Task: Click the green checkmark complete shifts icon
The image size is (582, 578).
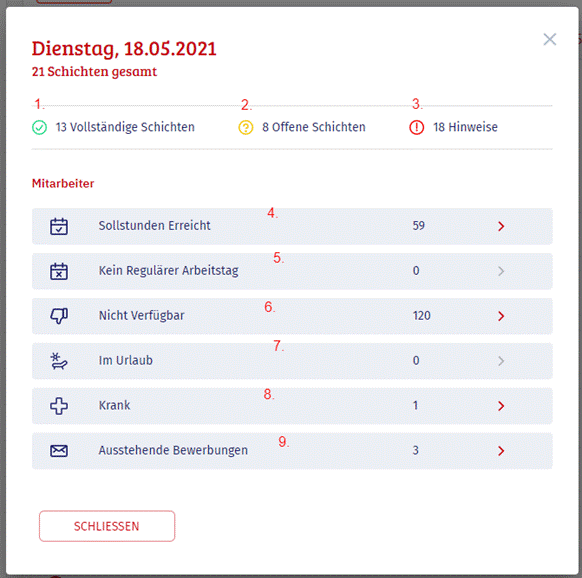Action: click(39, 127)
